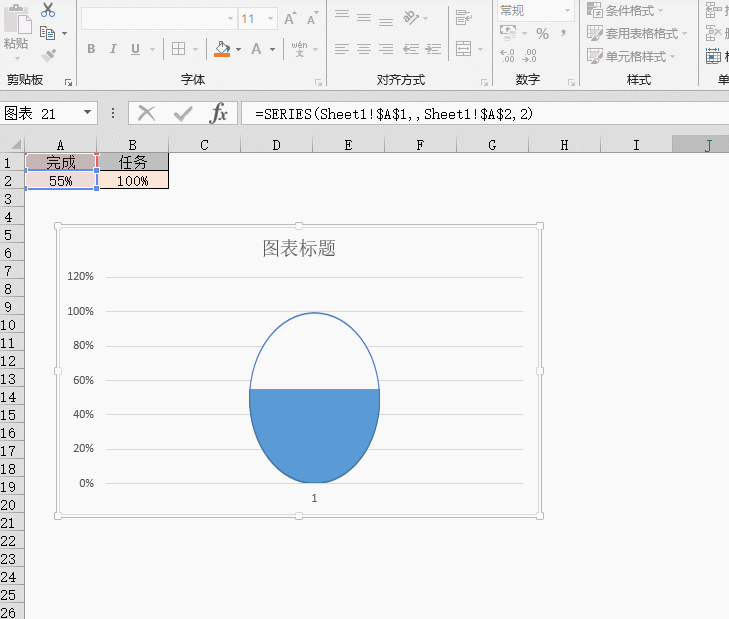Select cell A1 完成
The height and width of the screenshot is (619, 729).
pyautogui.click(x=60, y=162)
